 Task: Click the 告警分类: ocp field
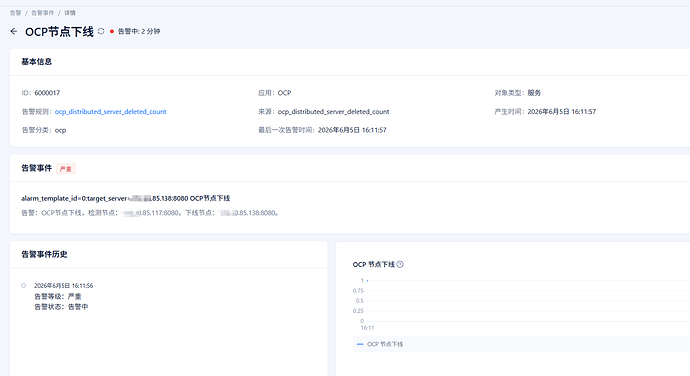point(44,130)
